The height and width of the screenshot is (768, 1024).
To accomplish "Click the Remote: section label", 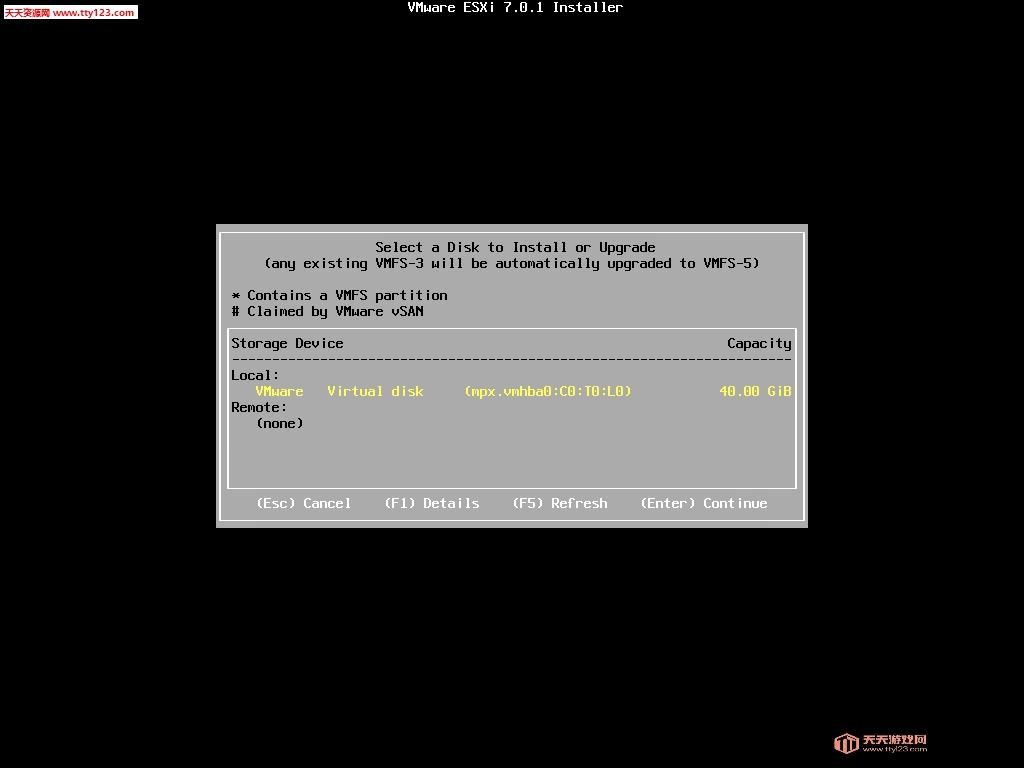I will (259, 408).
